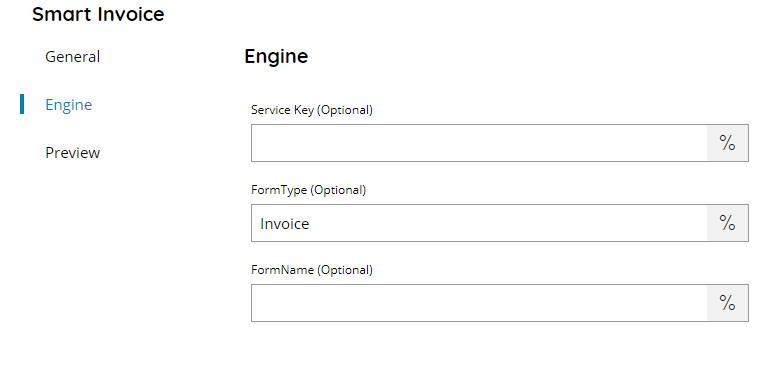The width and height of the screenshot is (784, 375).
Task: Focus the empty FormName text field
Action: pos(479,303)
